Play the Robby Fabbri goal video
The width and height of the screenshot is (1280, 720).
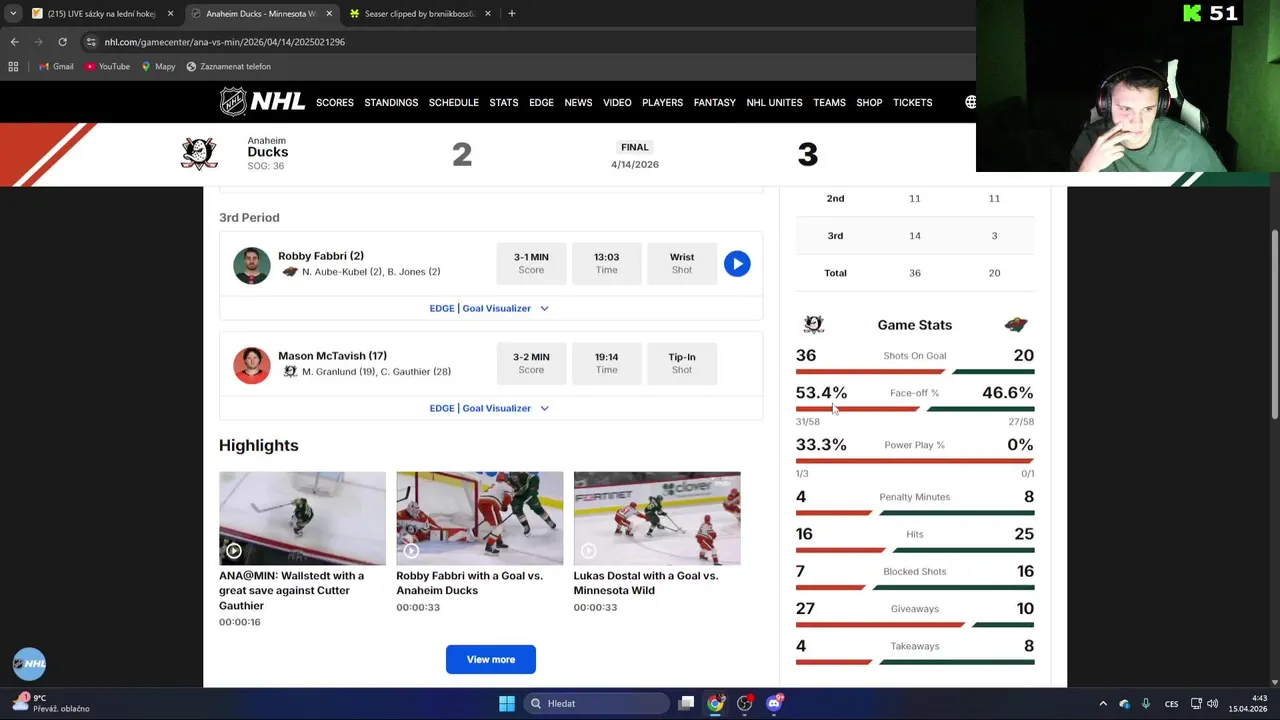737,264
